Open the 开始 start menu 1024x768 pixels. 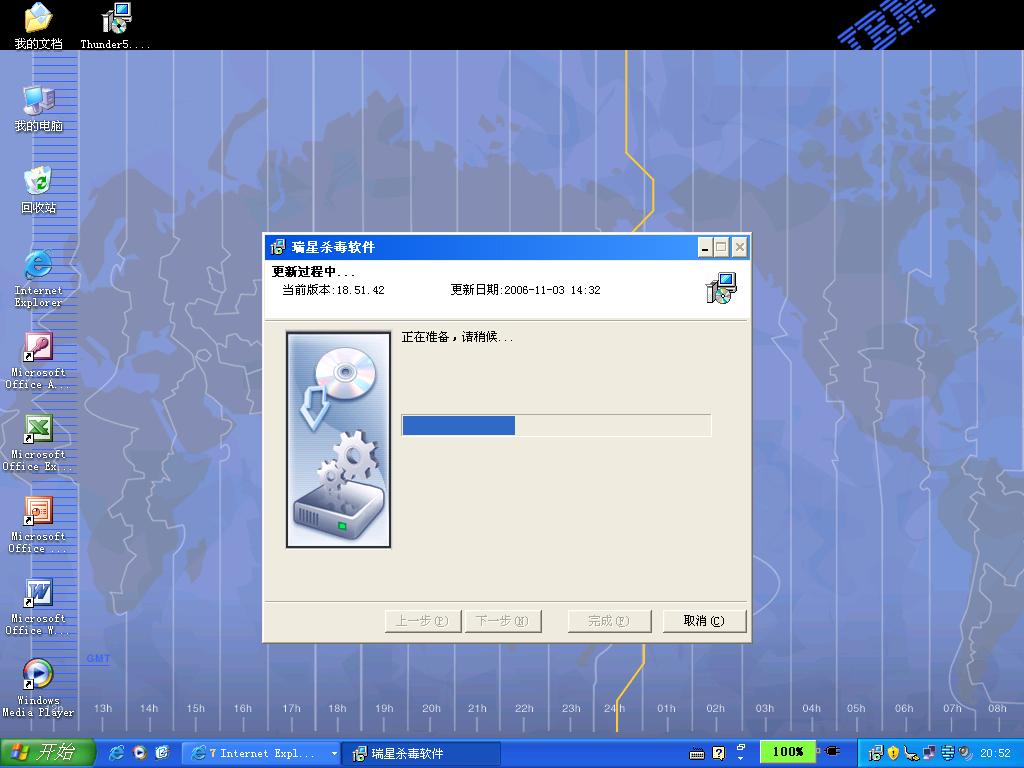point(48,752)
